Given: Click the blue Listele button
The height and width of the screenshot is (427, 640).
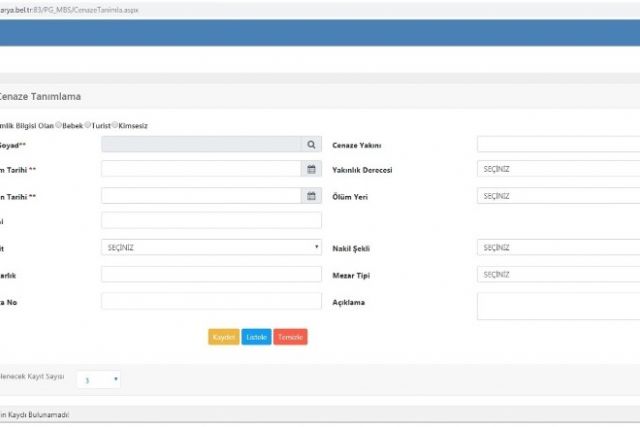Looking at the screenshot, I should (257, 337).
